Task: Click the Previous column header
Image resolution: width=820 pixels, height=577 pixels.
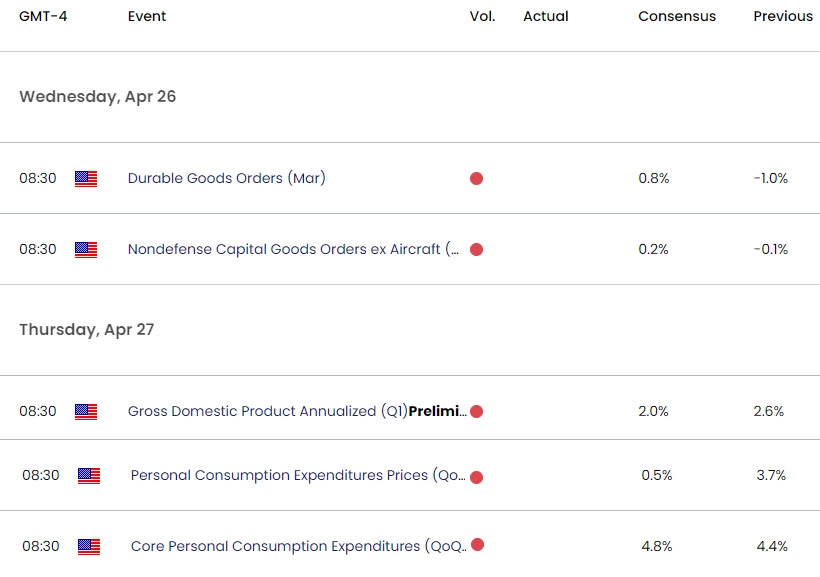Action: coord(783,16)
